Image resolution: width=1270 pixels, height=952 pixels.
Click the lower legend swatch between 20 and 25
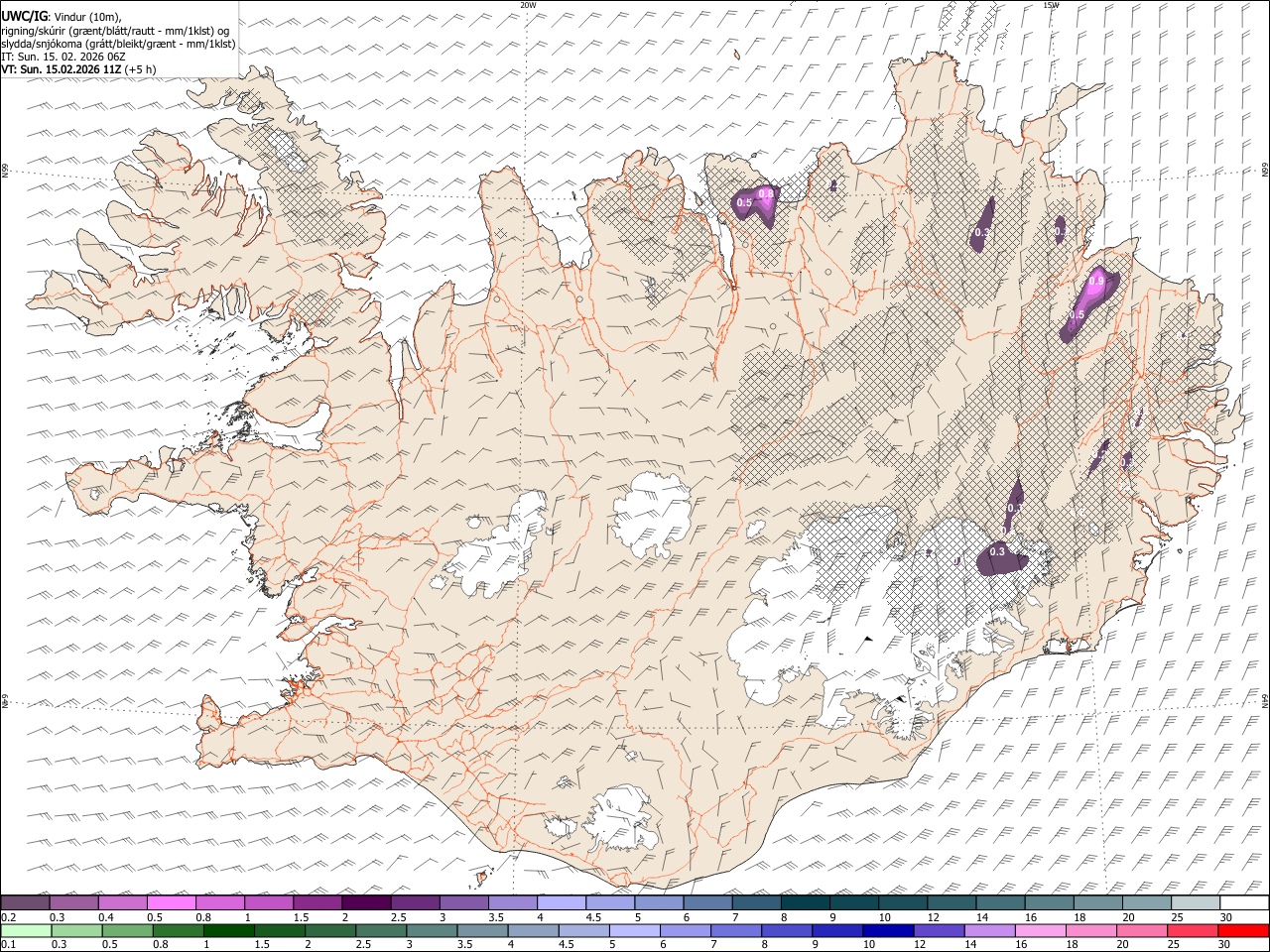pyautogui.click(x=1141, y=930)
